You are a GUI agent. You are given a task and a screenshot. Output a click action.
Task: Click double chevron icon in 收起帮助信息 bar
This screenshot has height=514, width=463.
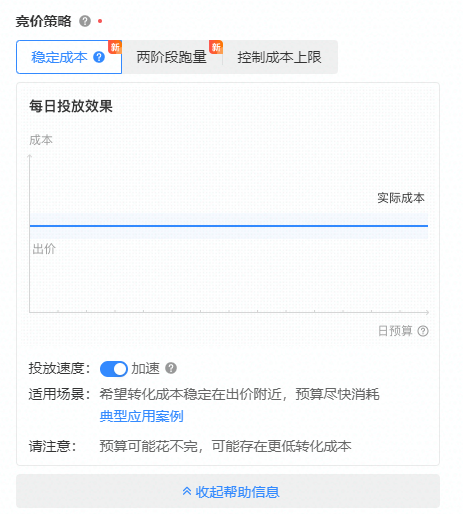[x=187, y=491]
